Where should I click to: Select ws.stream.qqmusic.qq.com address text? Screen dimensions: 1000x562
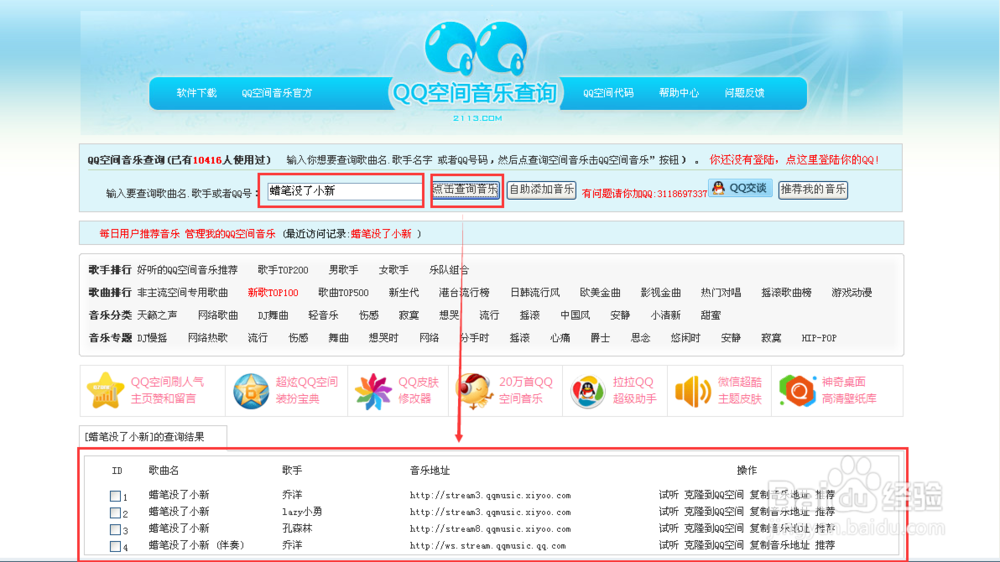click(x=488, y=545)
